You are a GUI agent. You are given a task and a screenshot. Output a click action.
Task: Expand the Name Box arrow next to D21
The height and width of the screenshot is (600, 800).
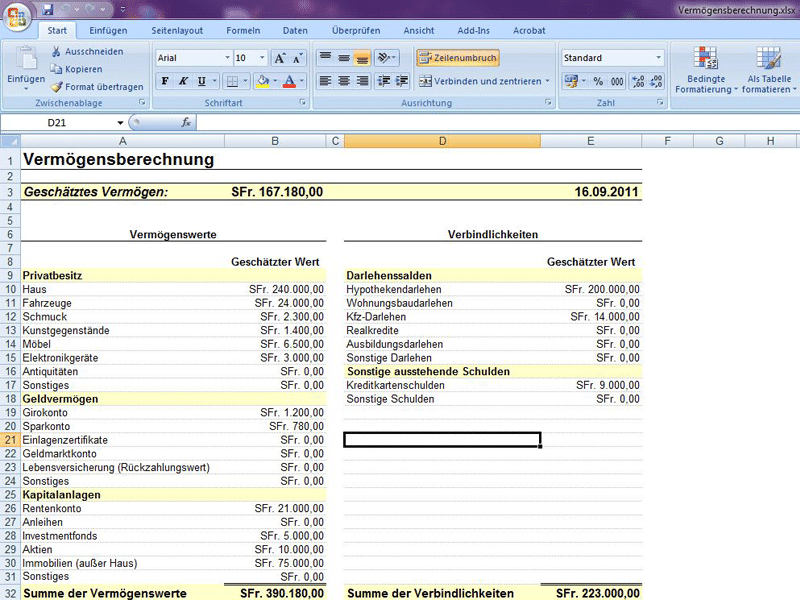120,122
